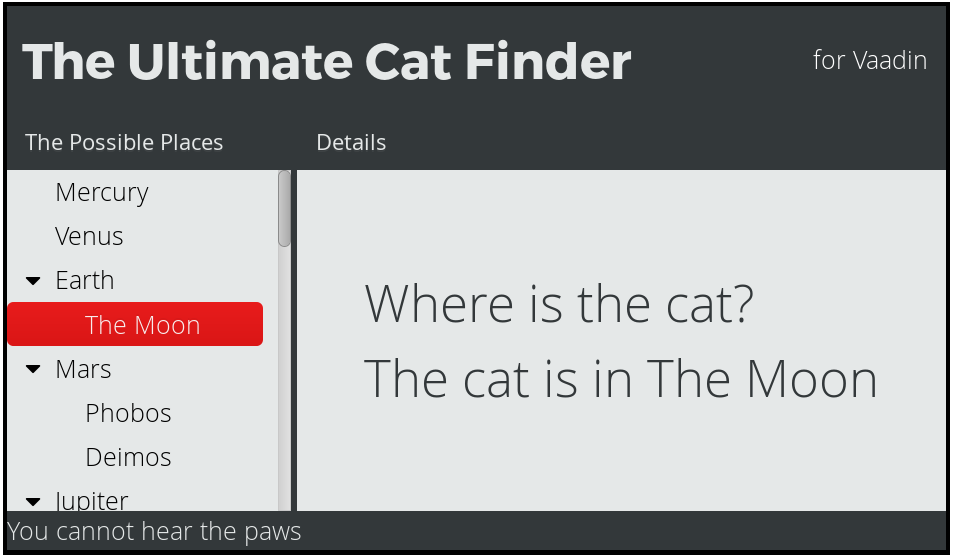This screenshot has height=557, width=953.
Task: Click the highlighted The Moon item
Action: click(135, 324)
